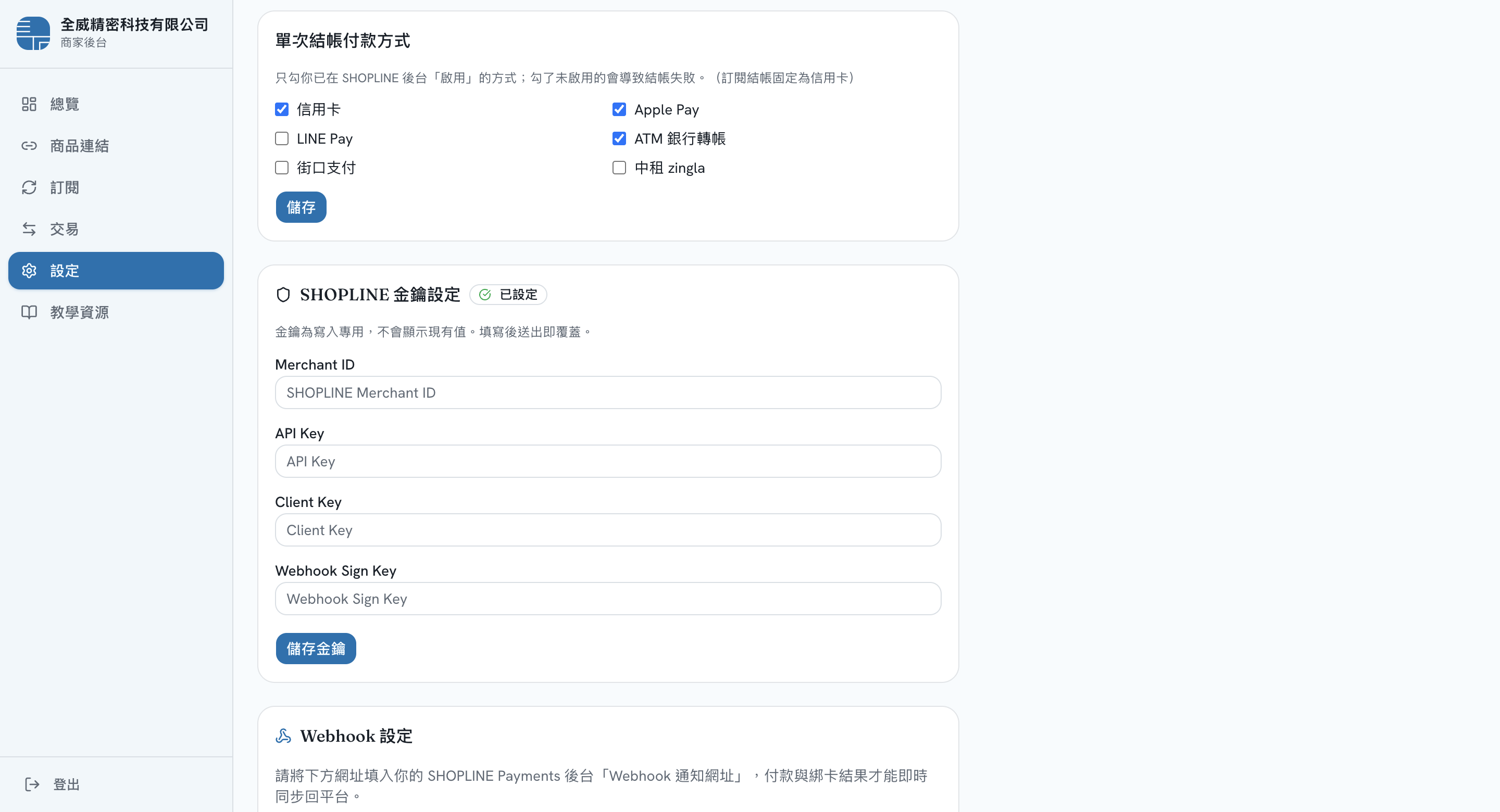Click the 儲存 button for payment methods
The image size is (1500, 812).
[x=301, y=207]
